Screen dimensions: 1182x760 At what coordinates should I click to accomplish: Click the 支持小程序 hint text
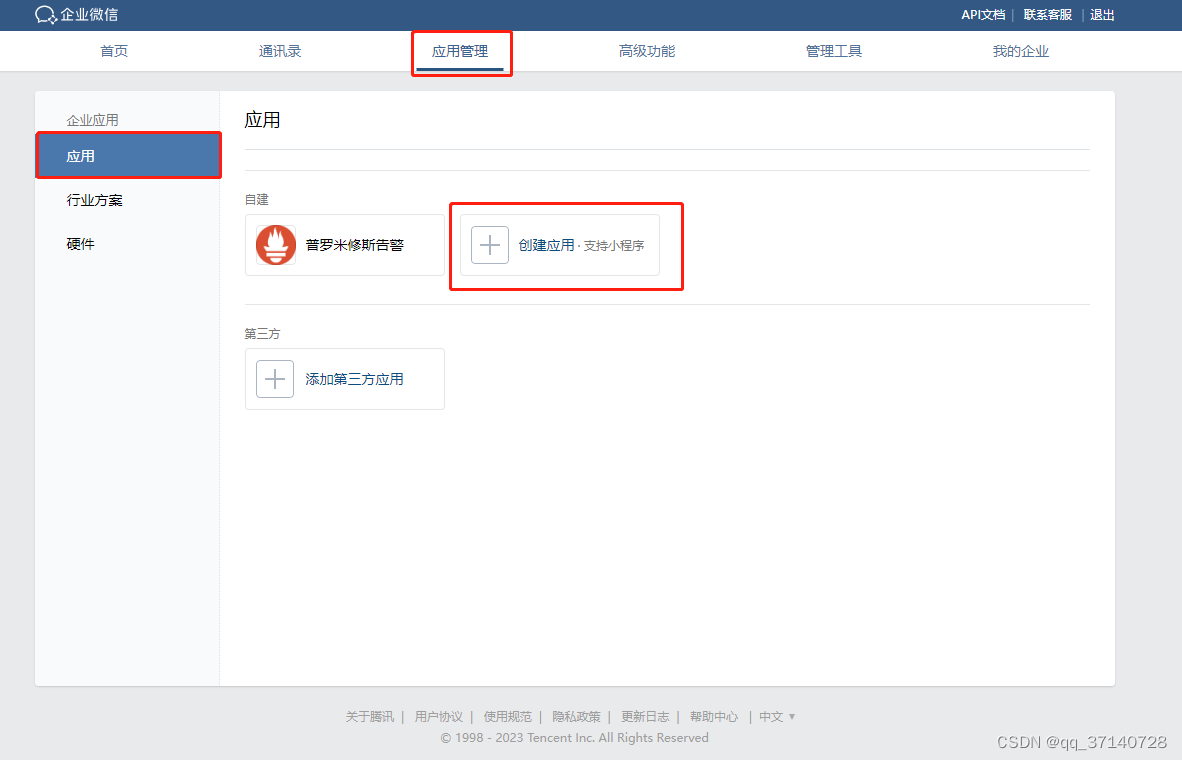click(x=614, y=246)
